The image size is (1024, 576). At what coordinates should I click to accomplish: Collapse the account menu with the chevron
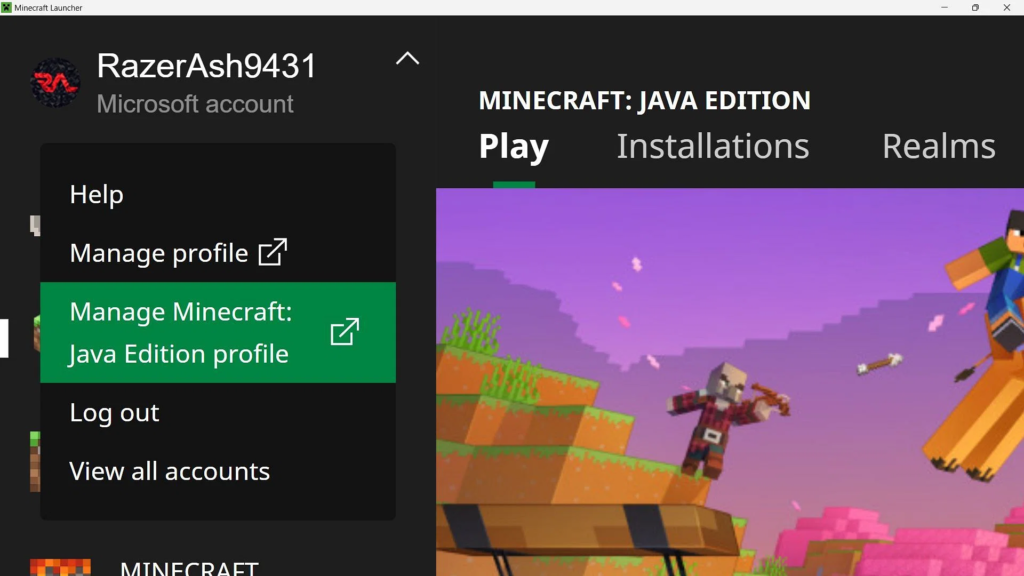point(406,59)
